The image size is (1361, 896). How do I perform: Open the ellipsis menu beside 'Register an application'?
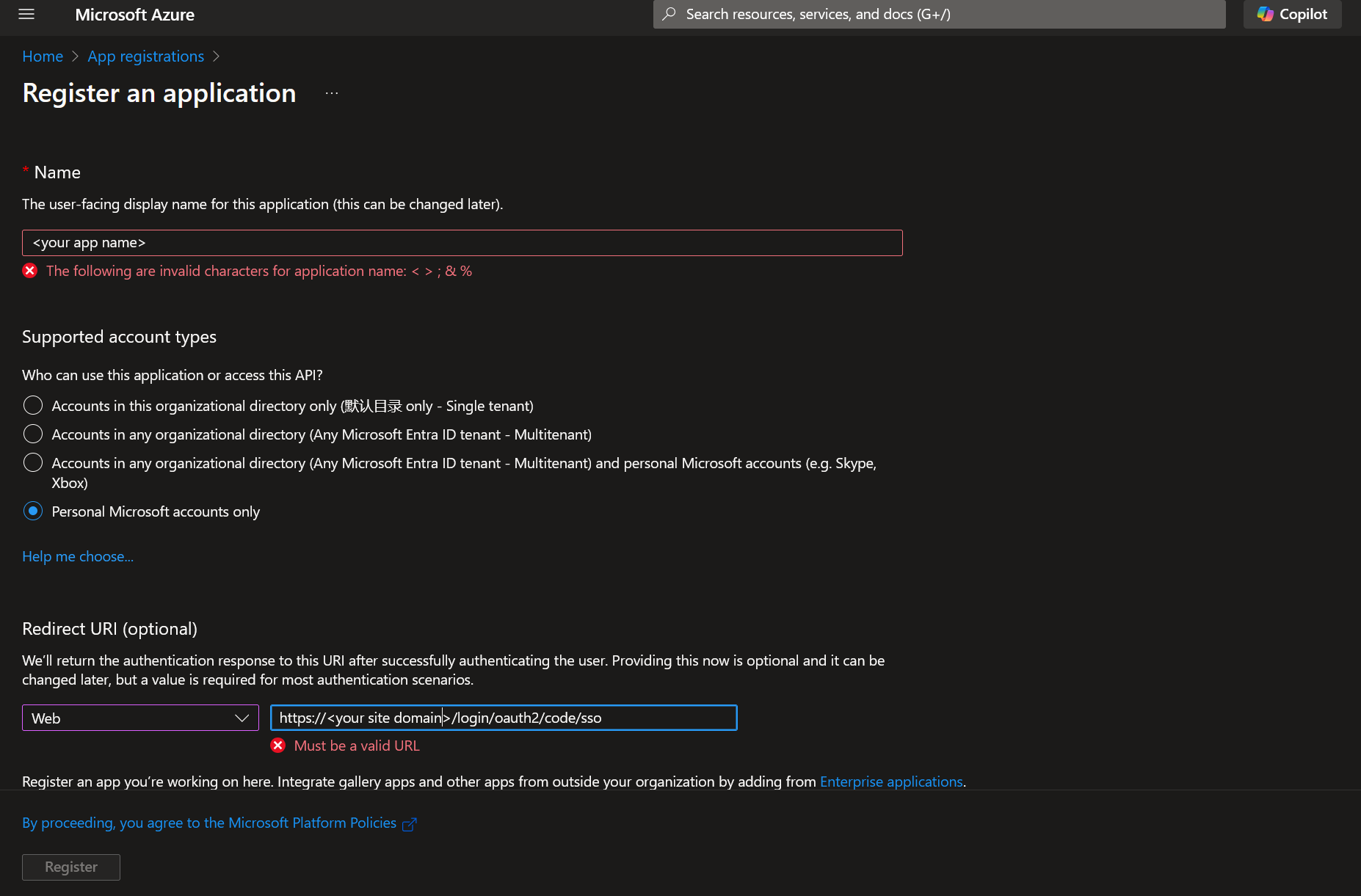coord(331,92)
